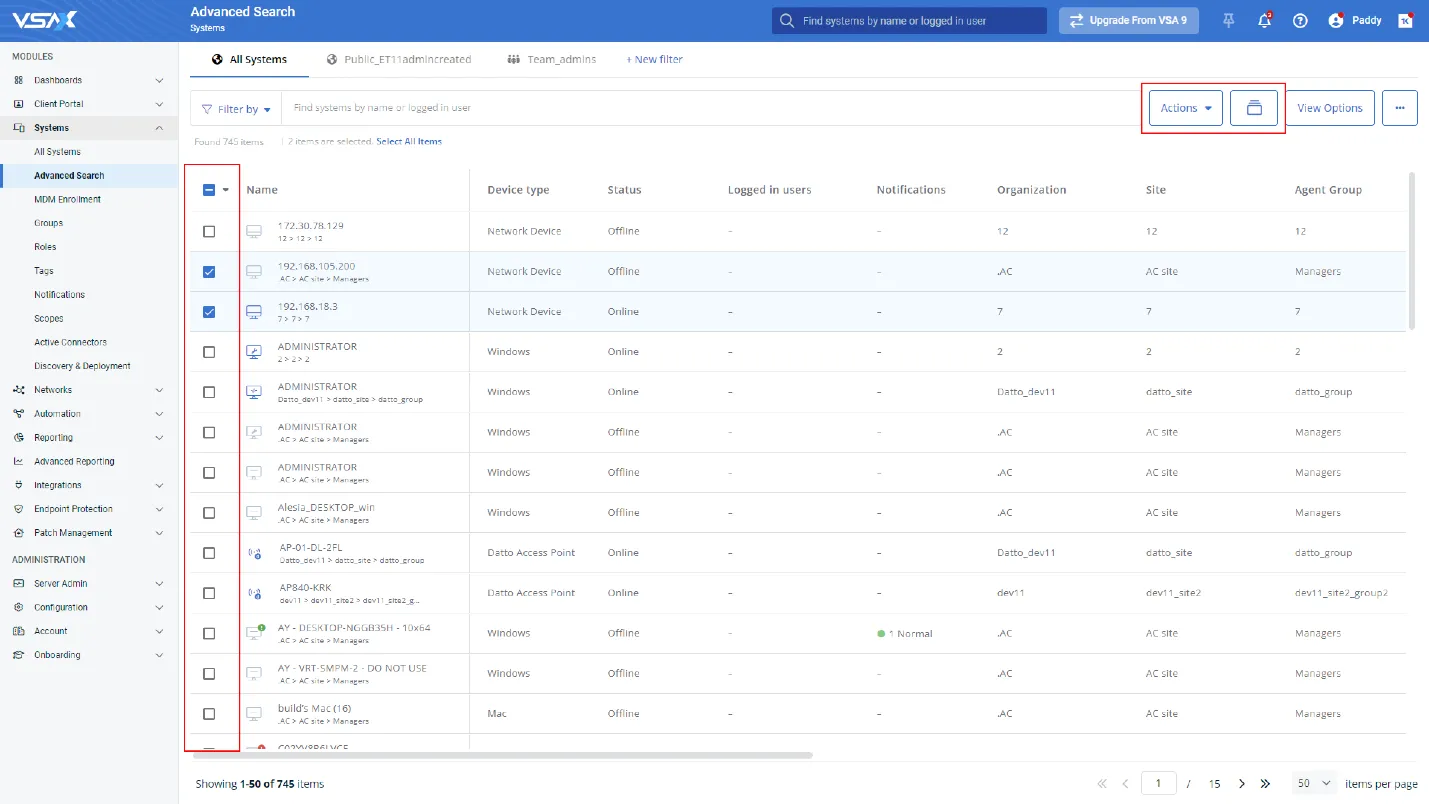This screenshot has width=1429, height=804.
Task: Uncheck the 192.168.105.200 row checkbox
Action: click(x=209, y=271)
